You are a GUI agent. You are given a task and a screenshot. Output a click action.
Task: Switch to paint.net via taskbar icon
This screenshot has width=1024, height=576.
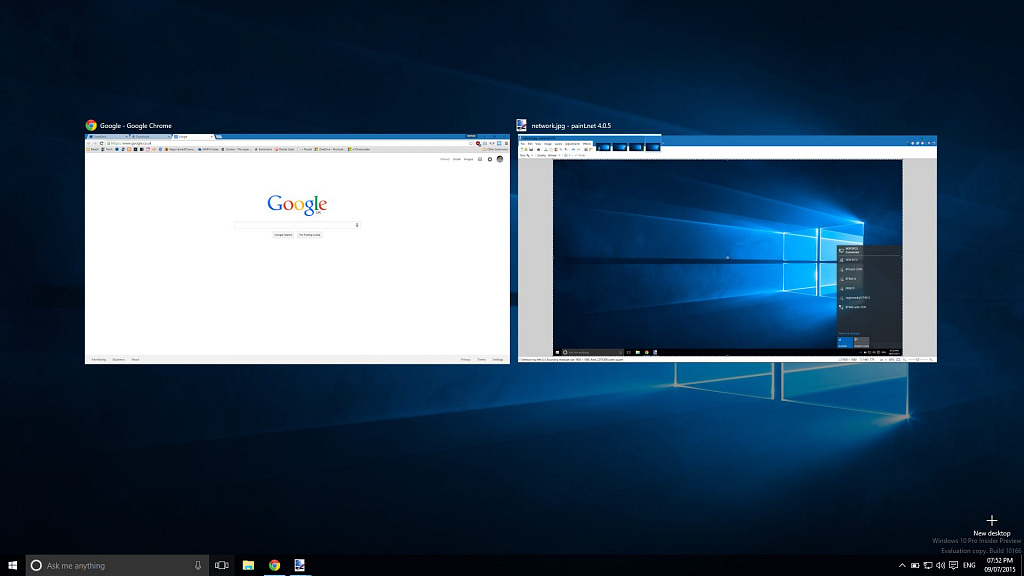pos(300,566)
